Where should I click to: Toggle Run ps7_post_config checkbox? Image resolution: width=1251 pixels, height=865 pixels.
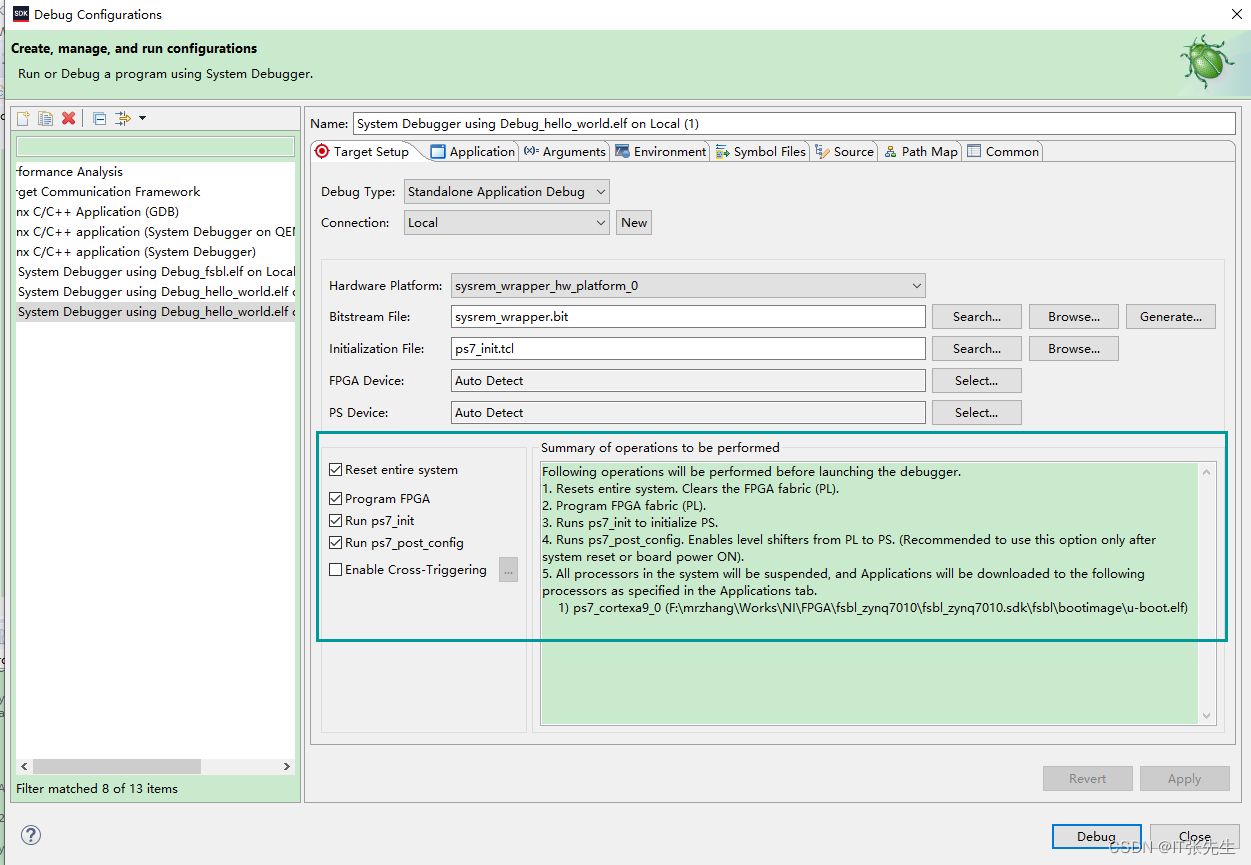point(336,543)
